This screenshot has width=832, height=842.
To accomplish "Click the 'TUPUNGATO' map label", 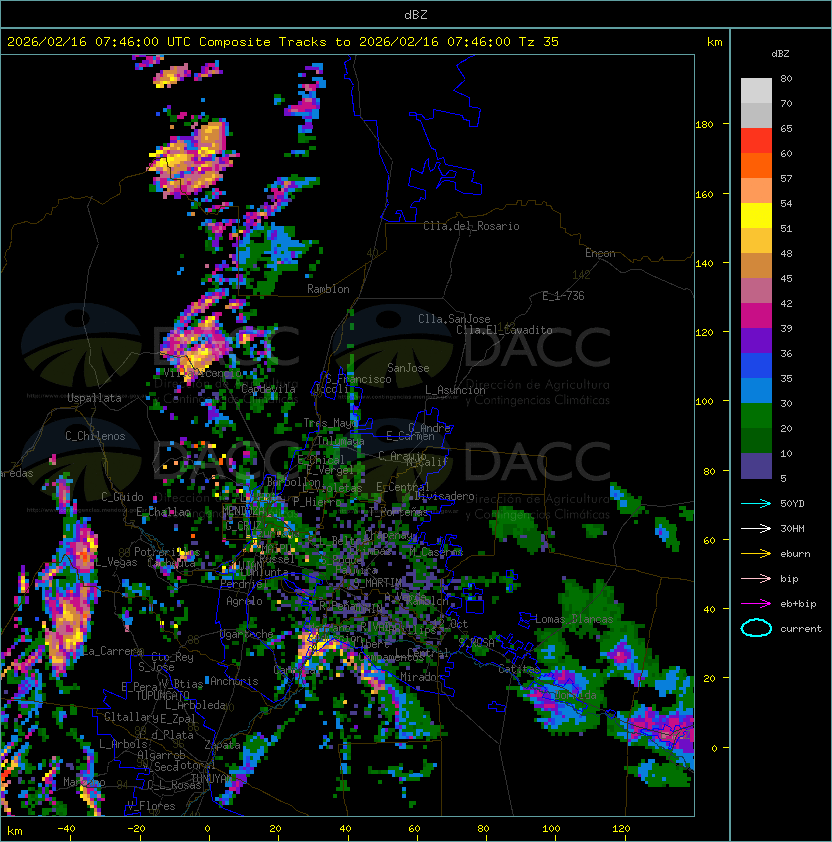I will click(162, 696).
